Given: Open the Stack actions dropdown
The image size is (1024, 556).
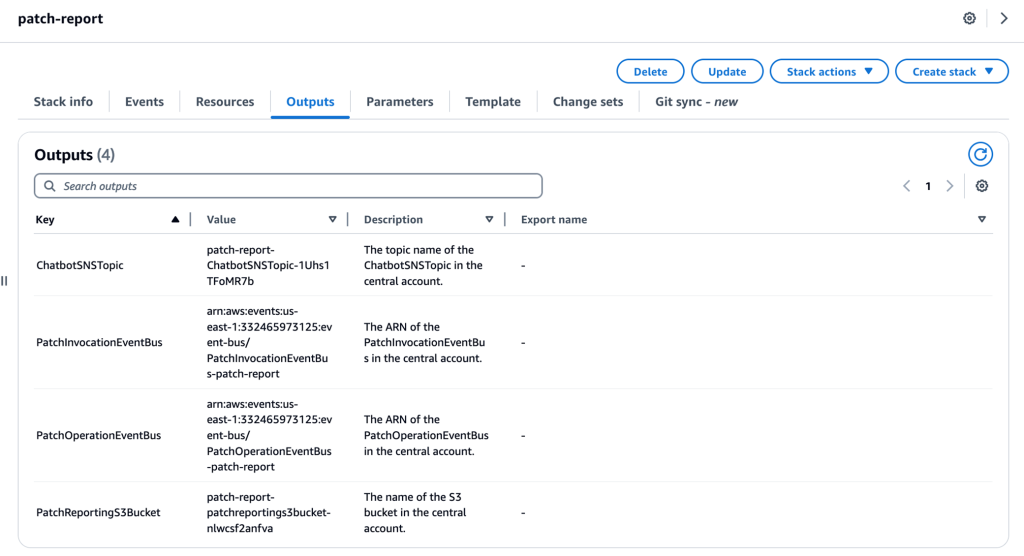Looking at the screenshot, I should point(829,71).
